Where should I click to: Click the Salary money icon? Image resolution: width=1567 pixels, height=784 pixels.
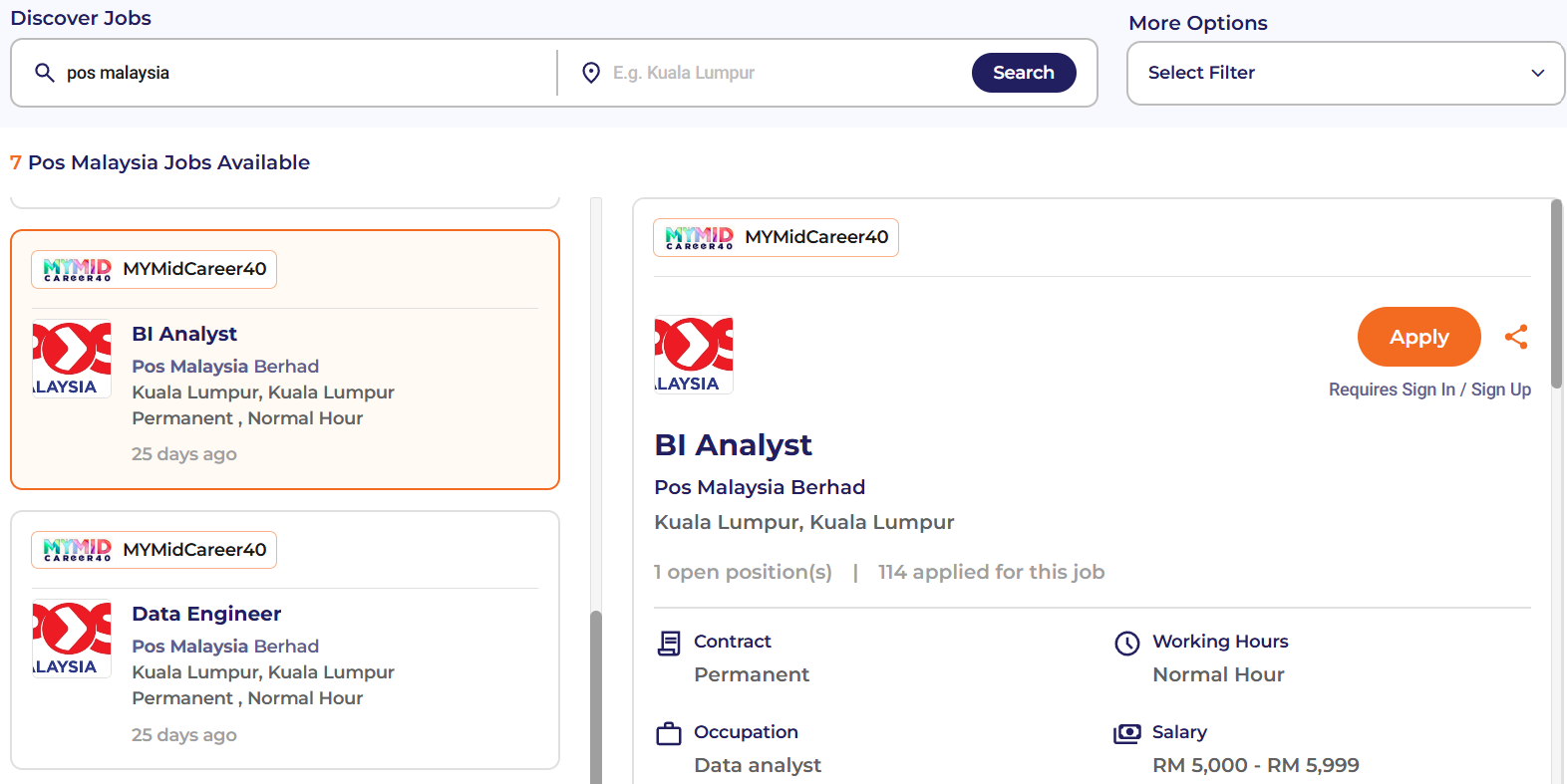1126,734
